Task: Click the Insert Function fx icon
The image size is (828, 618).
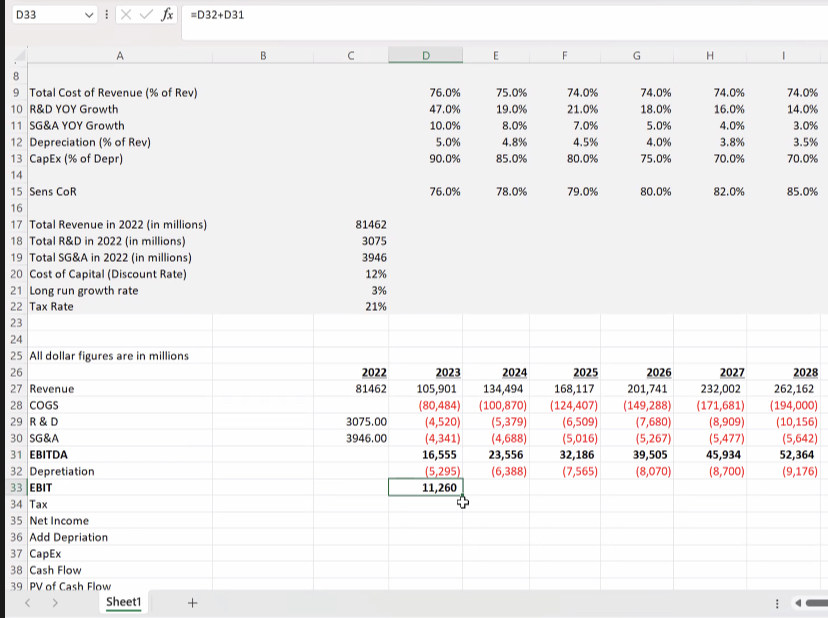Action: point(166,15)
